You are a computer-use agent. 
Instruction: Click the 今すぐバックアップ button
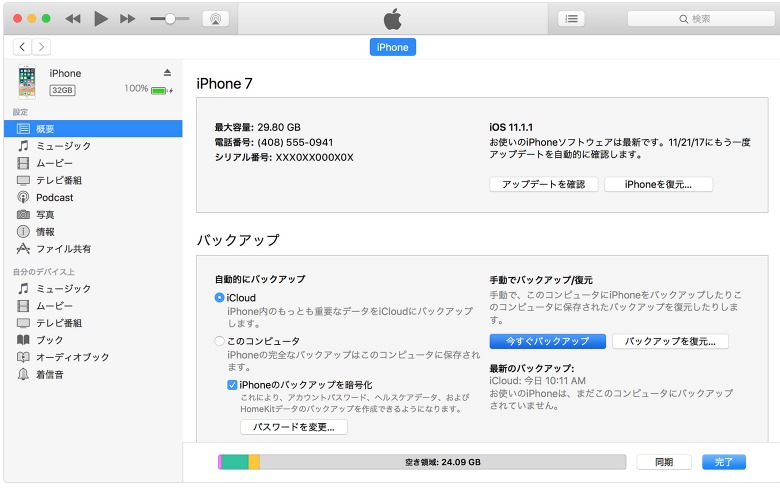pos(547,341)
